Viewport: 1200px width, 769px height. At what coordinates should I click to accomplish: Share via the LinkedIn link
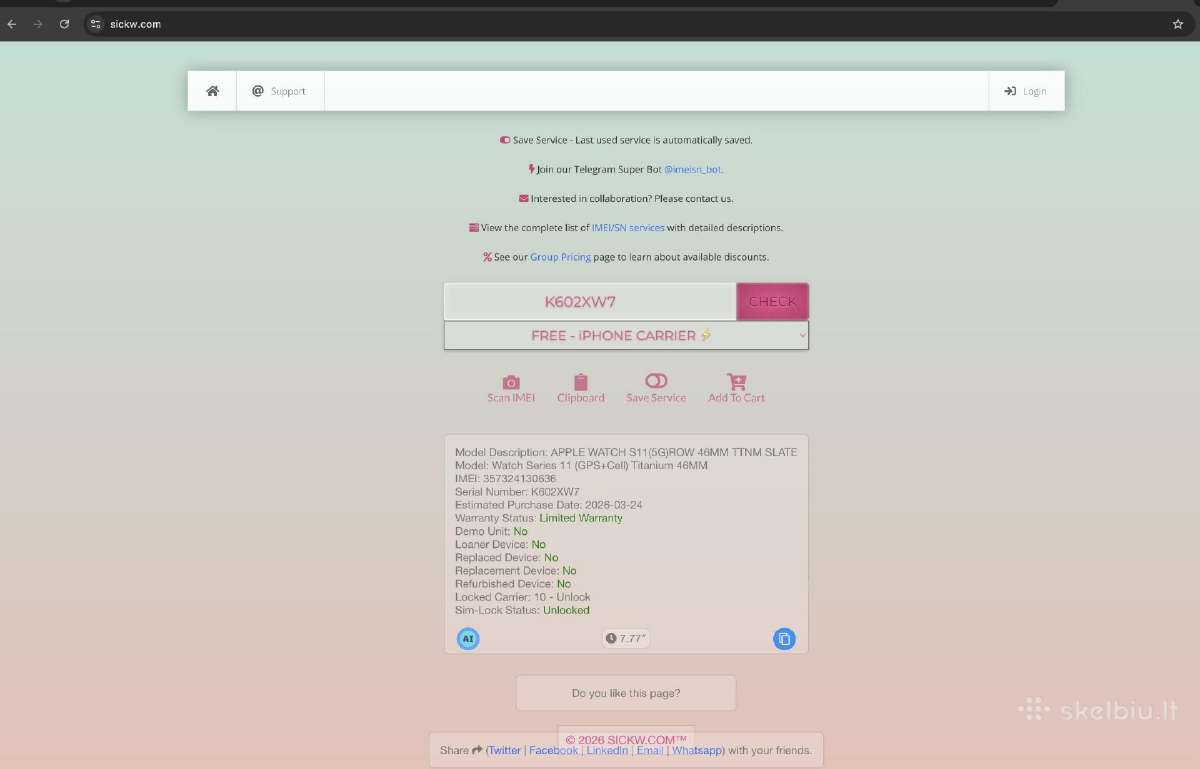coord(607,750)
